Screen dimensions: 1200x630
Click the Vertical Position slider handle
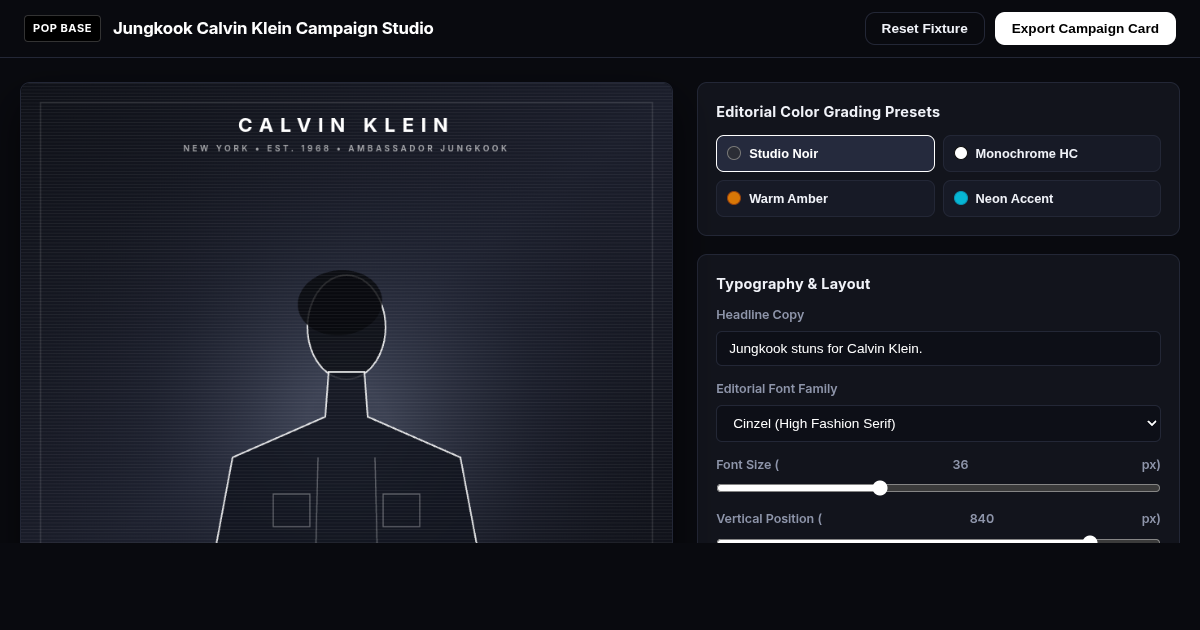coord(1090,541)
